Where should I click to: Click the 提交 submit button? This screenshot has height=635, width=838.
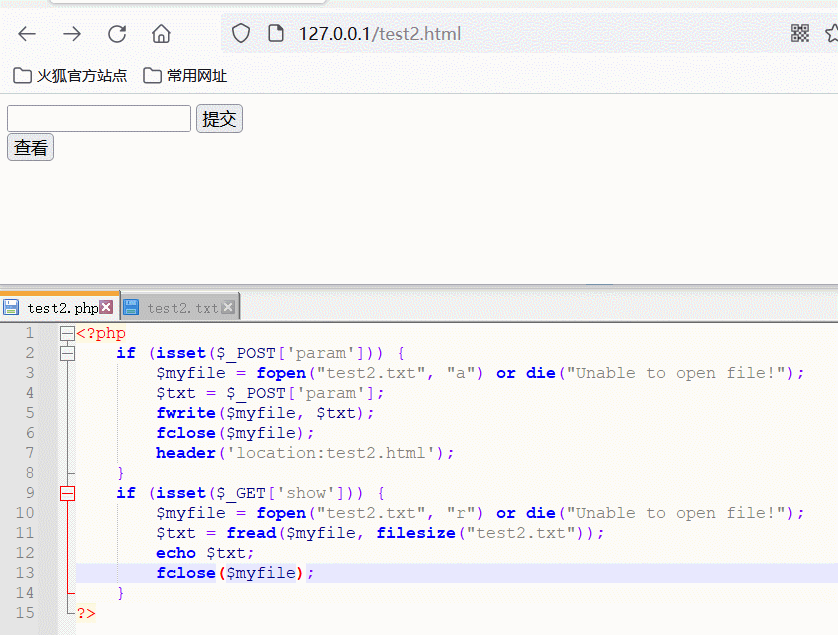click(219, 119)
